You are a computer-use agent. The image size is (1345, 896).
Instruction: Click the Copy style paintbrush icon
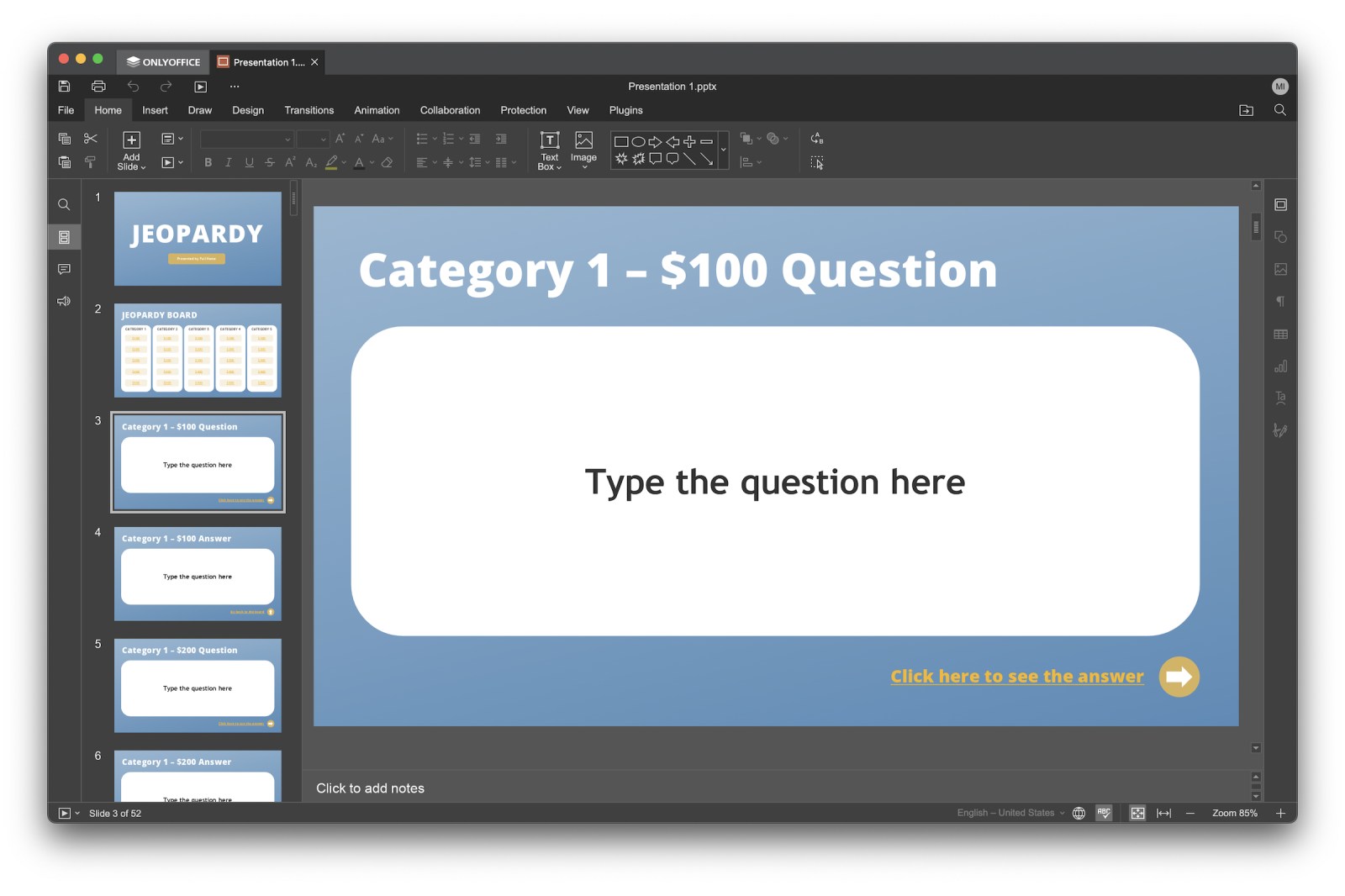coord(91,162)
